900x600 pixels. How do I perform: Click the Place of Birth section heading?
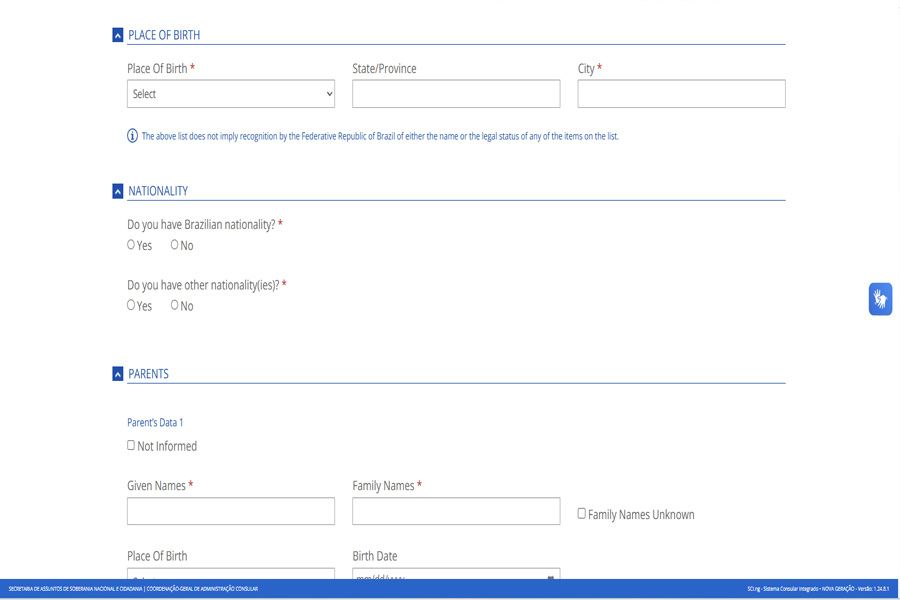(164, 36)
